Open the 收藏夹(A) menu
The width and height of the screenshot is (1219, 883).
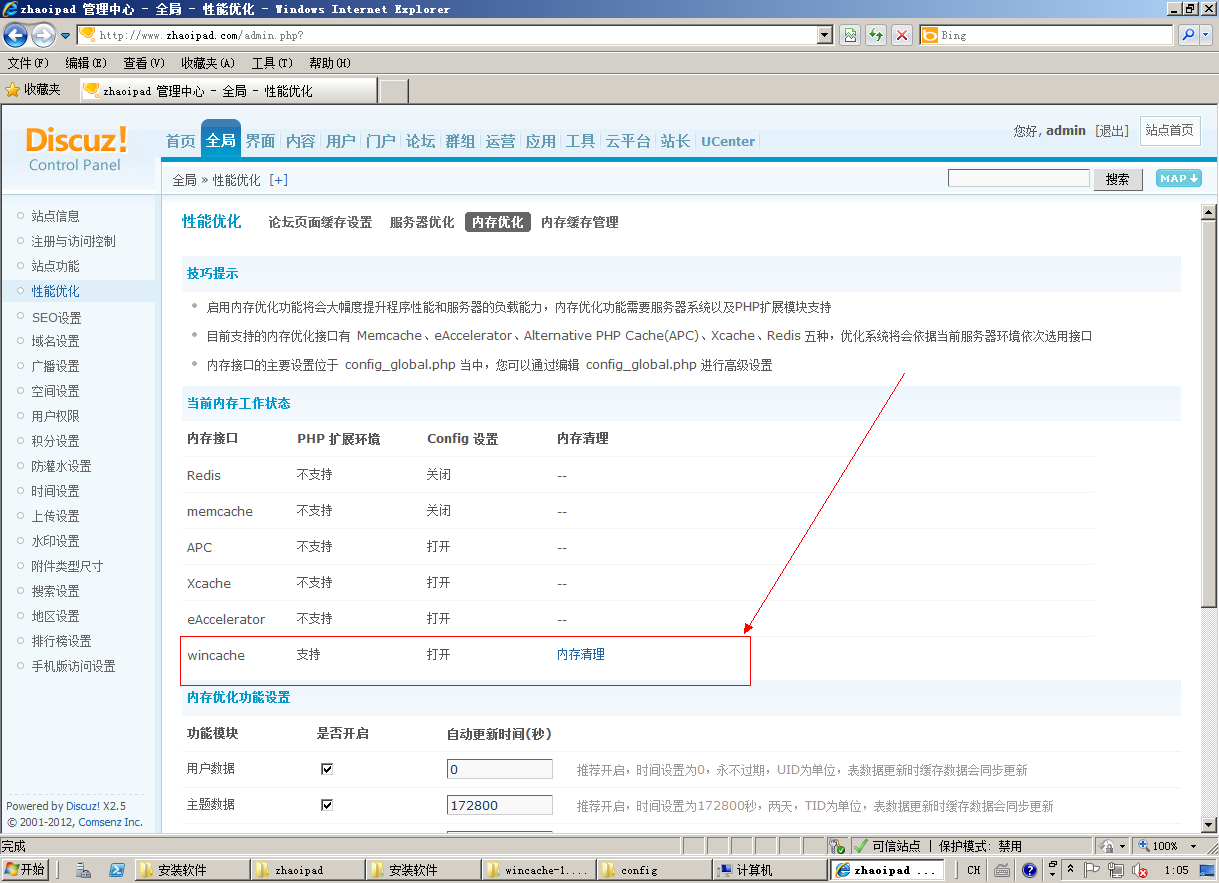click(208, 63)
